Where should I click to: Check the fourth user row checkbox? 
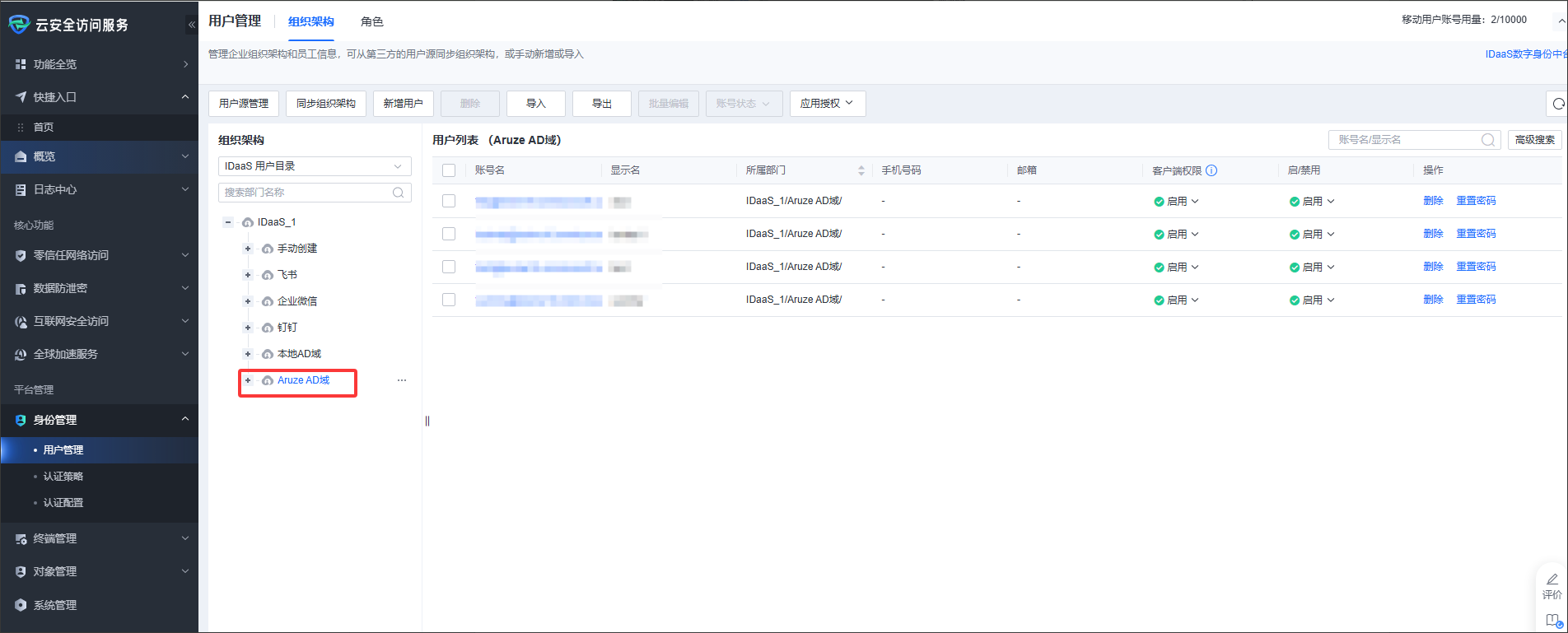449,300
